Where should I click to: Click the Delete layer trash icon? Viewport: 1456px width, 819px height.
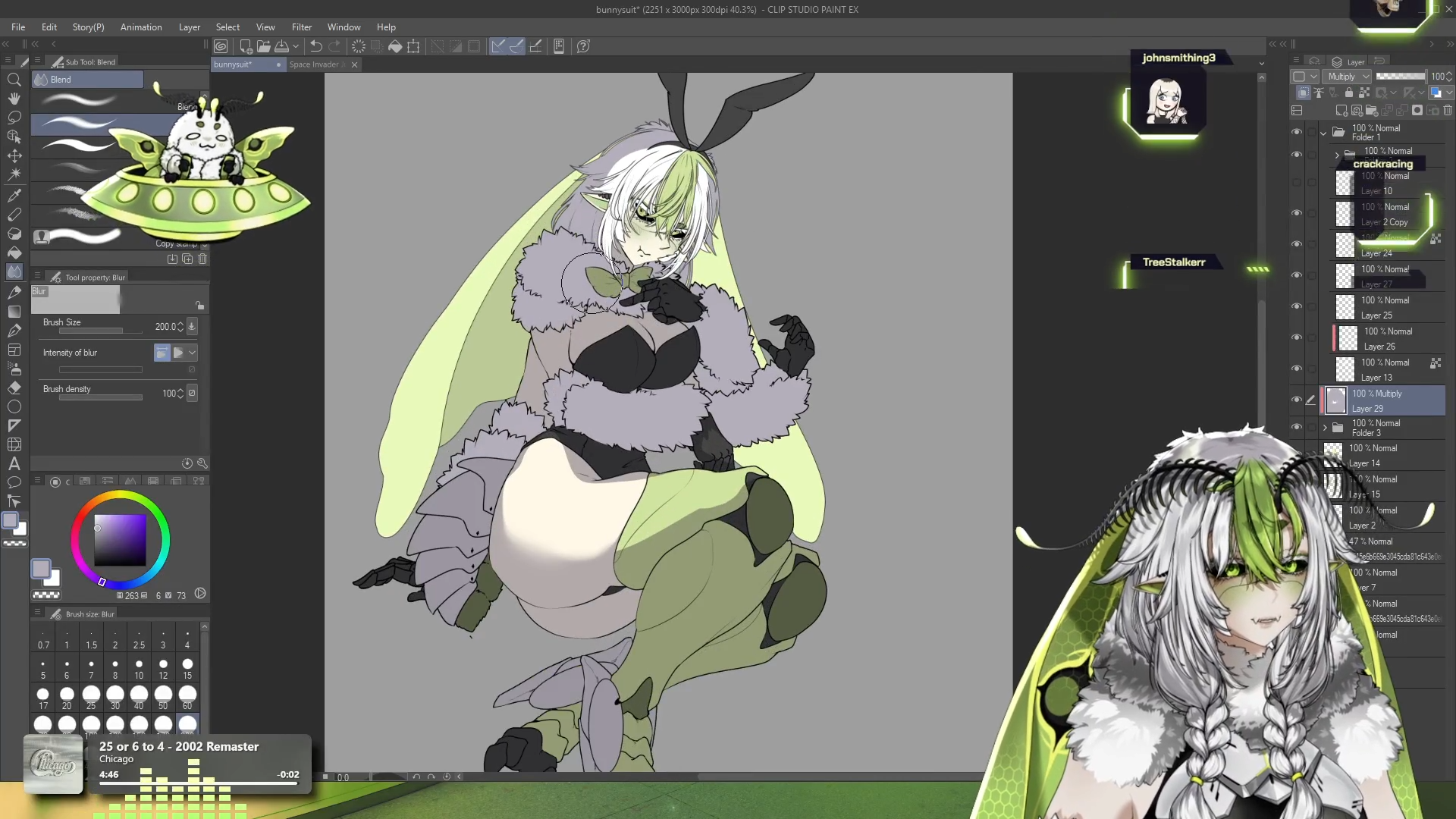1448,111
